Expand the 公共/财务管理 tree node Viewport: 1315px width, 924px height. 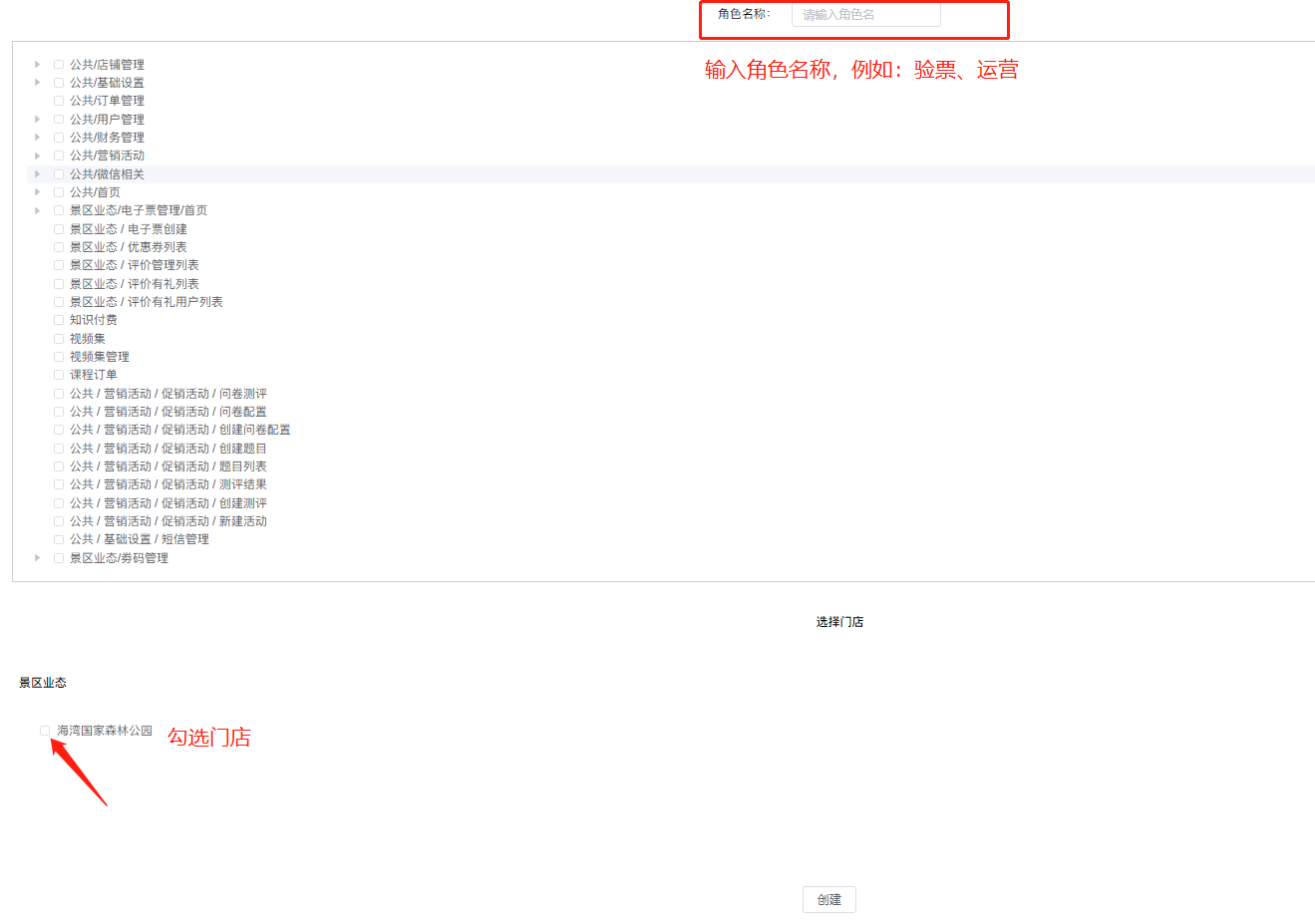pos(37,137)
